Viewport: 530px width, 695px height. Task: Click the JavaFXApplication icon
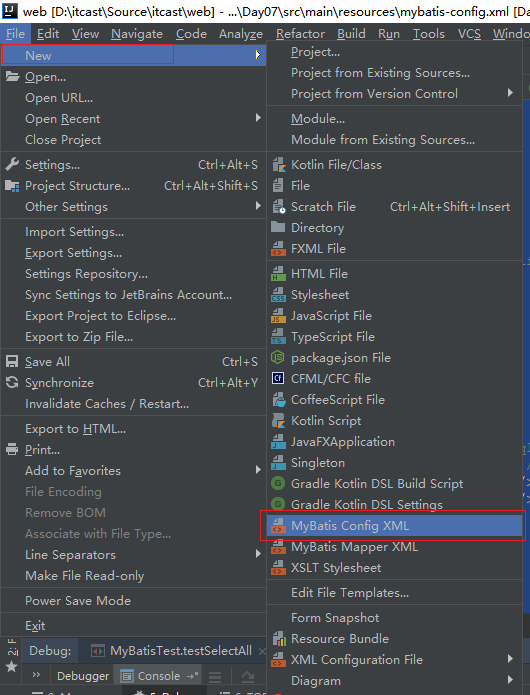coord(278,441)
